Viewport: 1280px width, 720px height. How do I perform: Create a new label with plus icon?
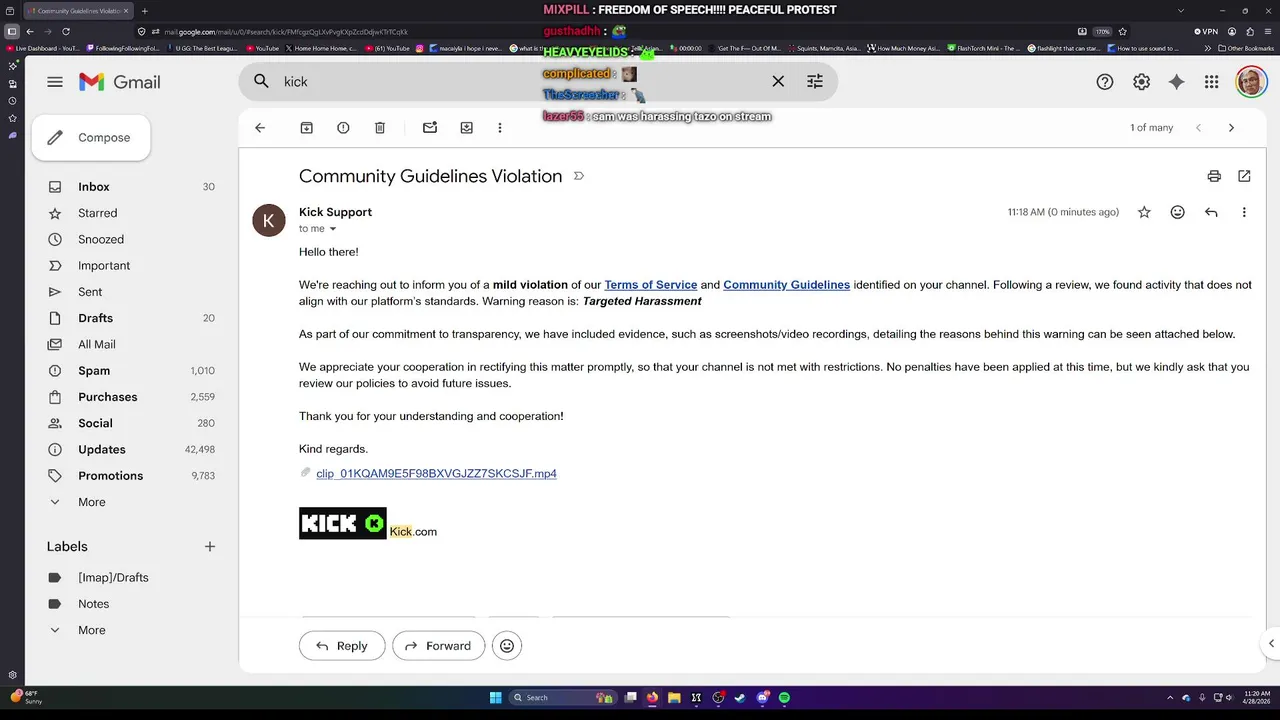pyautogui.click(x=210, y=547)
